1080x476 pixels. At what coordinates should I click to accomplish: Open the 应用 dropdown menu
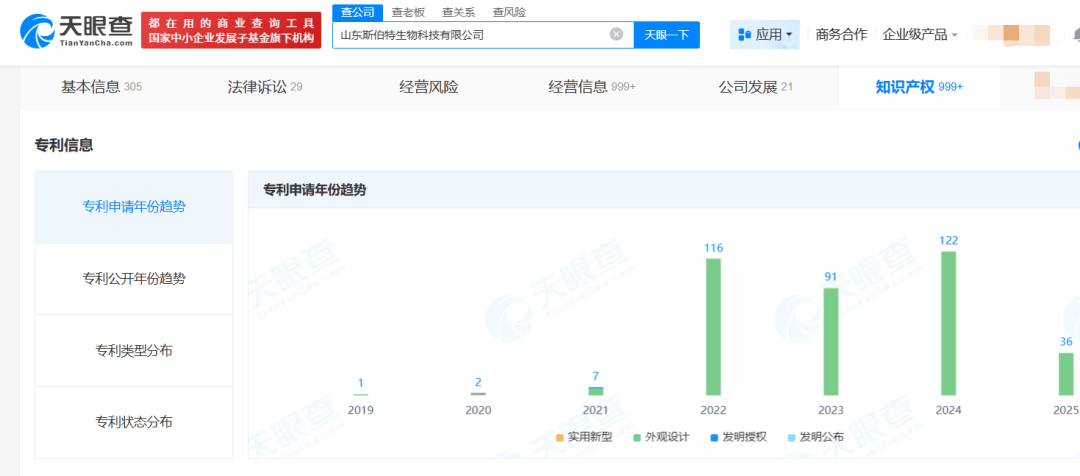[766, 34]
